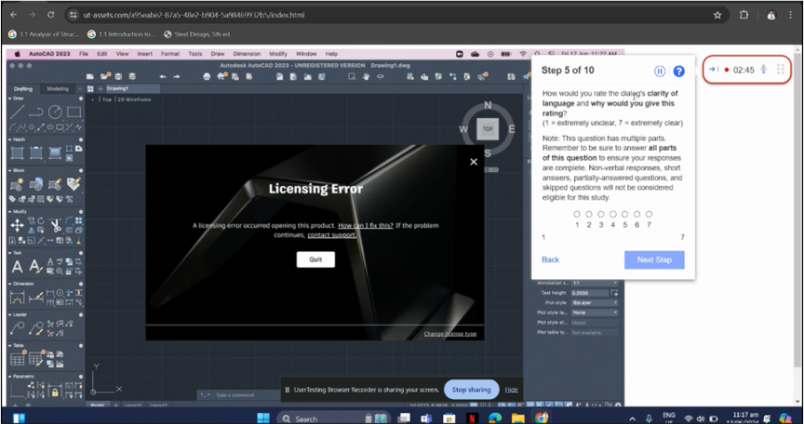Collapse the Leader panel section

point(11,314)
